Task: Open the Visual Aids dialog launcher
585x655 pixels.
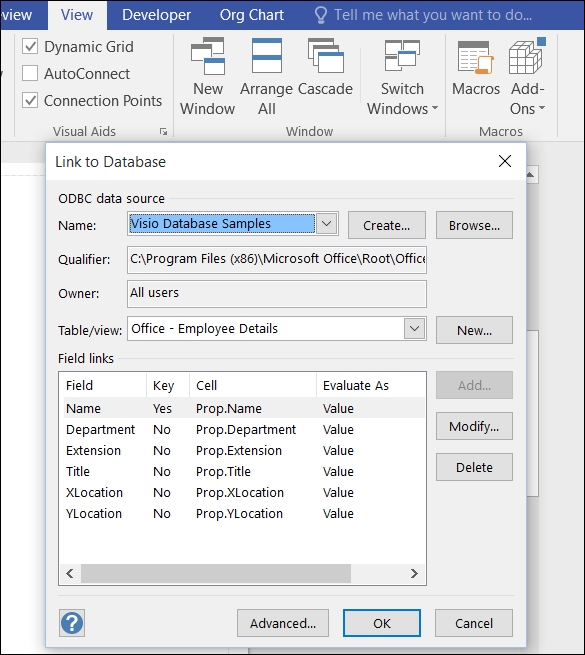Action: click(163, 132)
